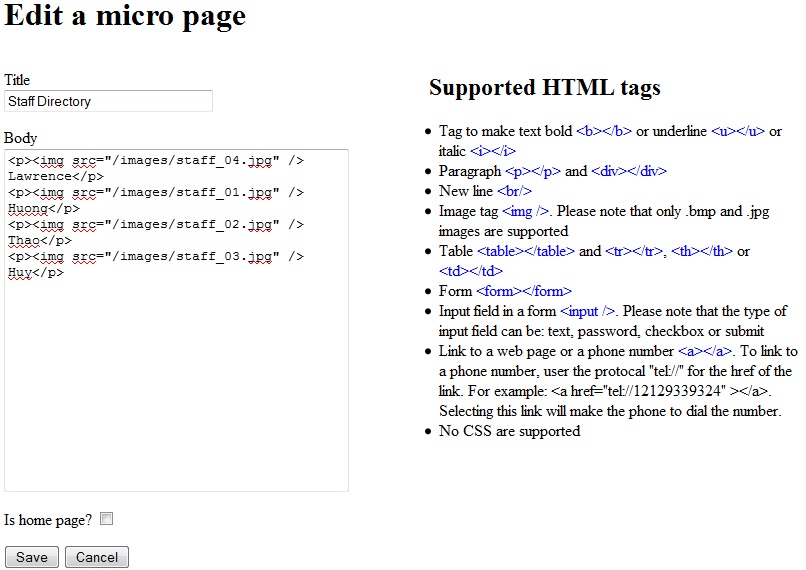Click the Cancel button
The height and width of the screenshot is (570, 806).
tap(97, 557)
